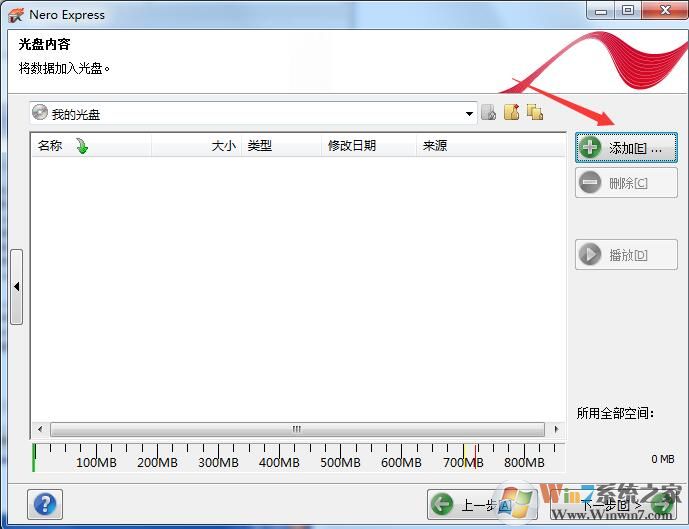
Task: Click the go up one folder icon
Action: pyautogui.click(x=511, y=112)
